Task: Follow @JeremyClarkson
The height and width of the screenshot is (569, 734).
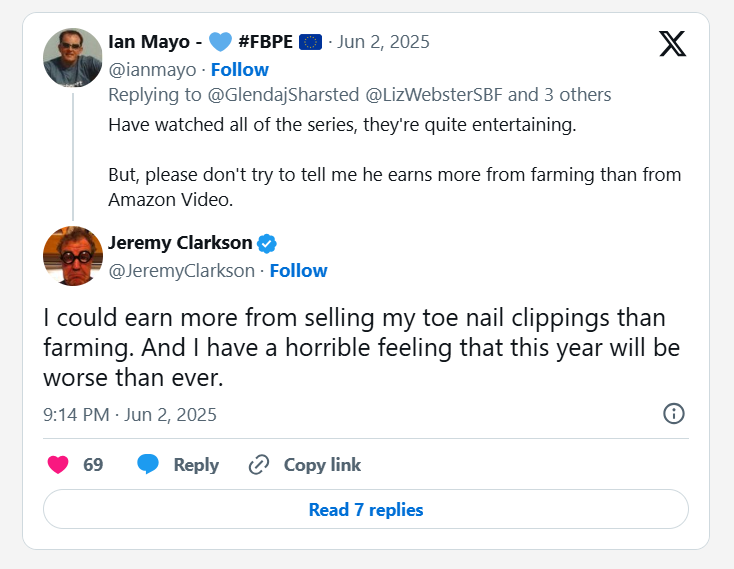Action: tap(298, 271)
